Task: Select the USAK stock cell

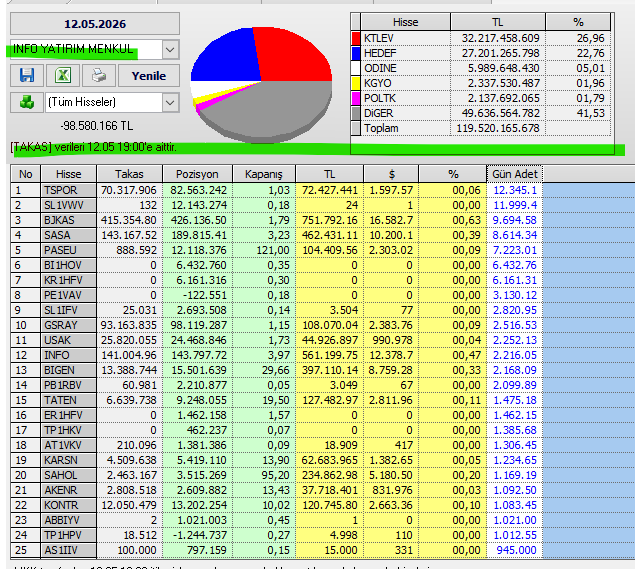Action: coord(68,340)
